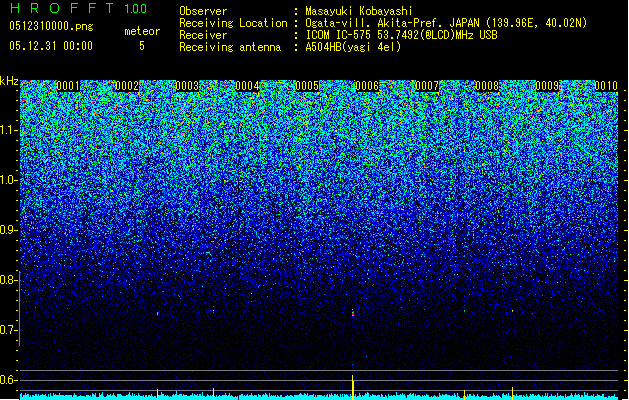Click the 'meteor' count label
The image size is (629, 400).
pyautogui.click(x=142, y=31)
